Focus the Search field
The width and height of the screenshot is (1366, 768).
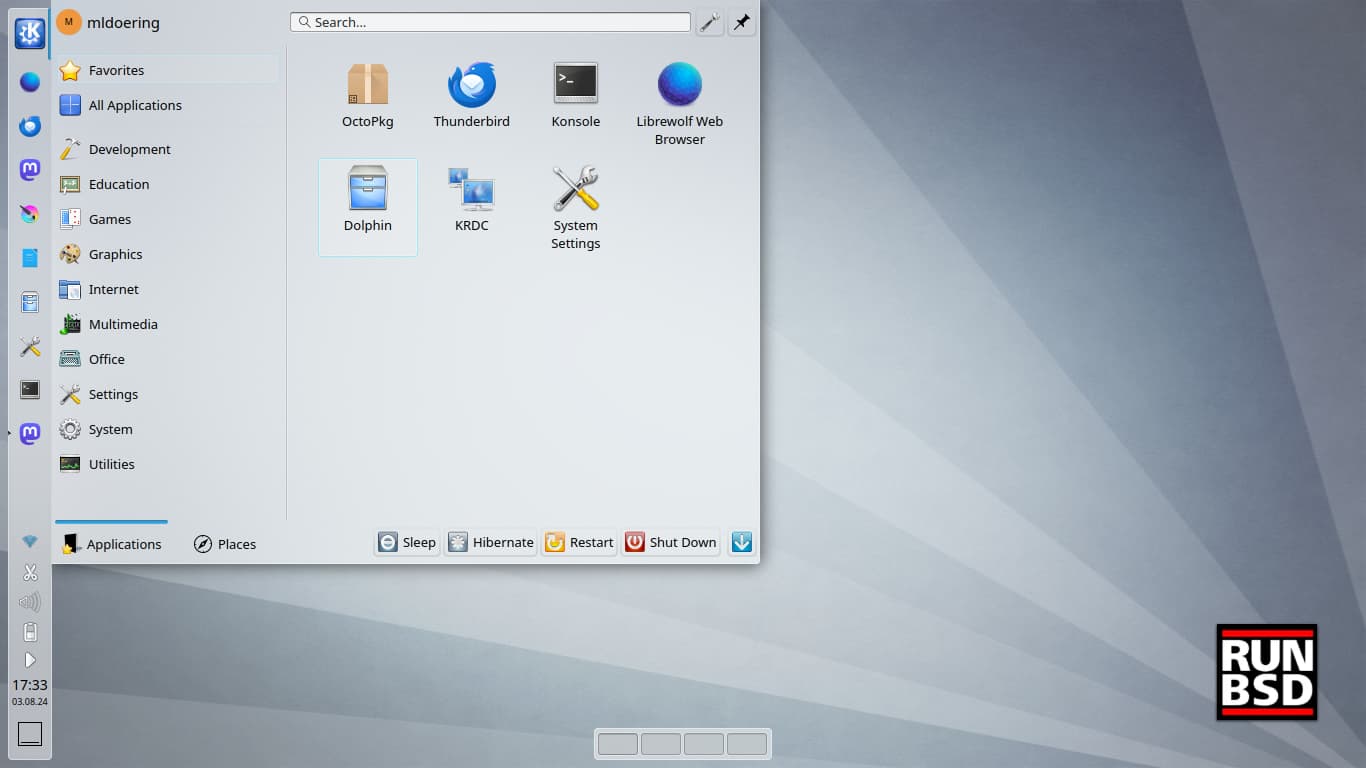pos(490,22)
